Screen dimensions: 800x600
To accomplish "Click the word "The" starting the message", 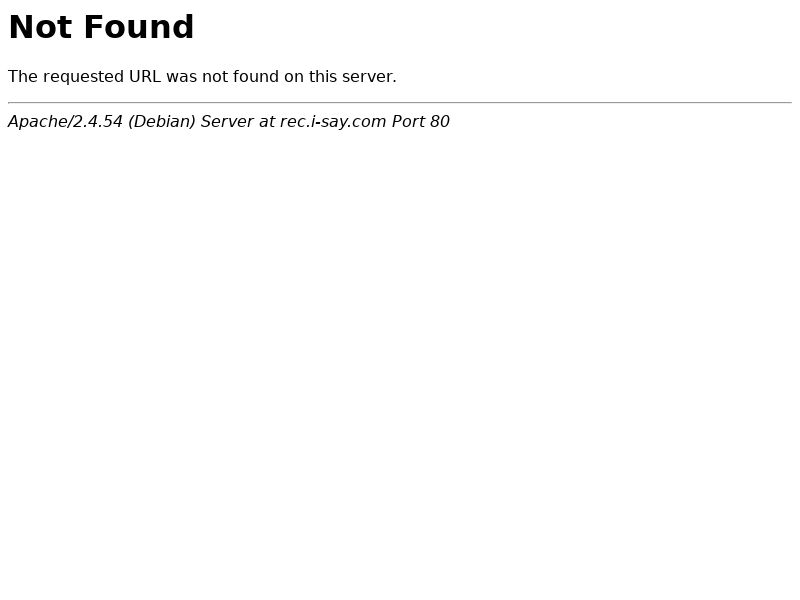I will click(23, 77).
